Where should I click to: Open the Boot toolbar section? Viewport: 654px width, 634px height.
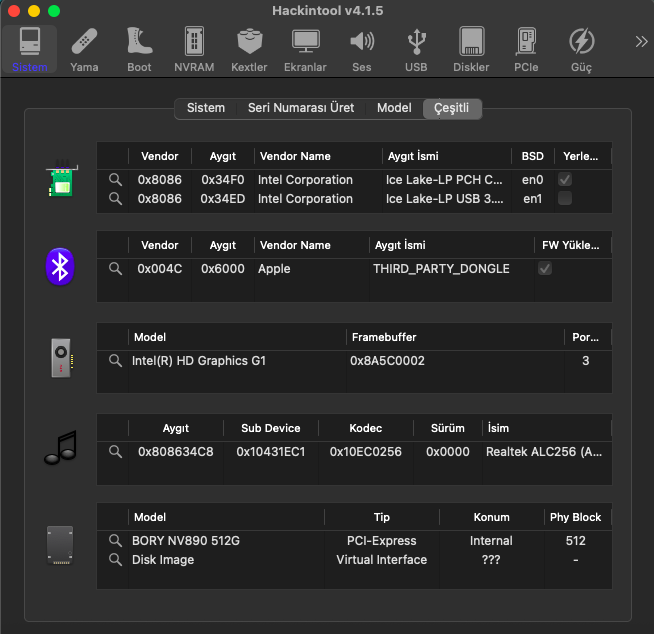[x=139, y=50]
